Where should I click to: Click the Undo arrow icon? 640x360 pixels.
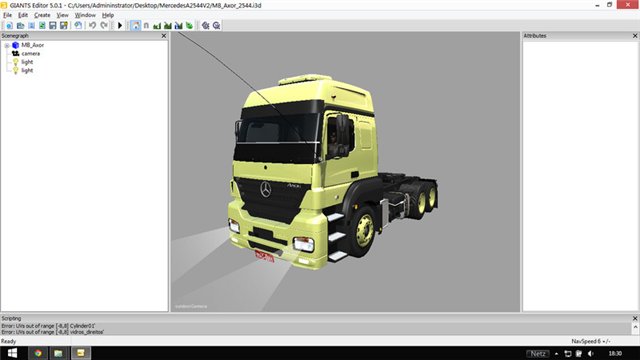coord(93,25)
